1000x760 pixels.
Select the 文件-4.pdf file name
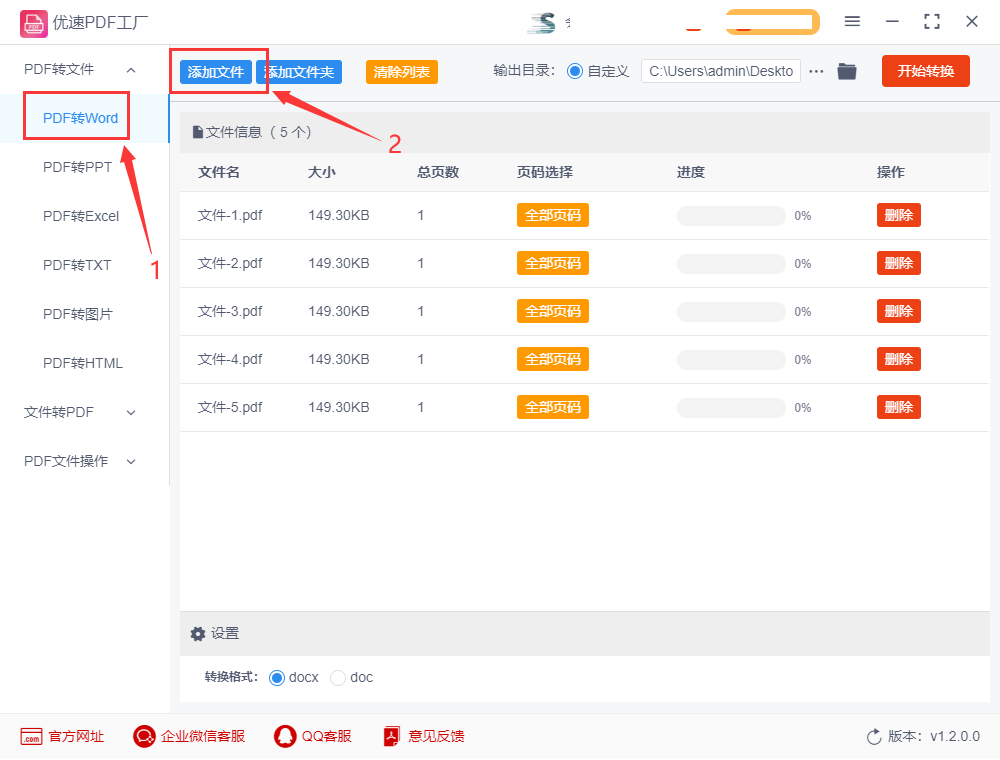click(230, 360)
